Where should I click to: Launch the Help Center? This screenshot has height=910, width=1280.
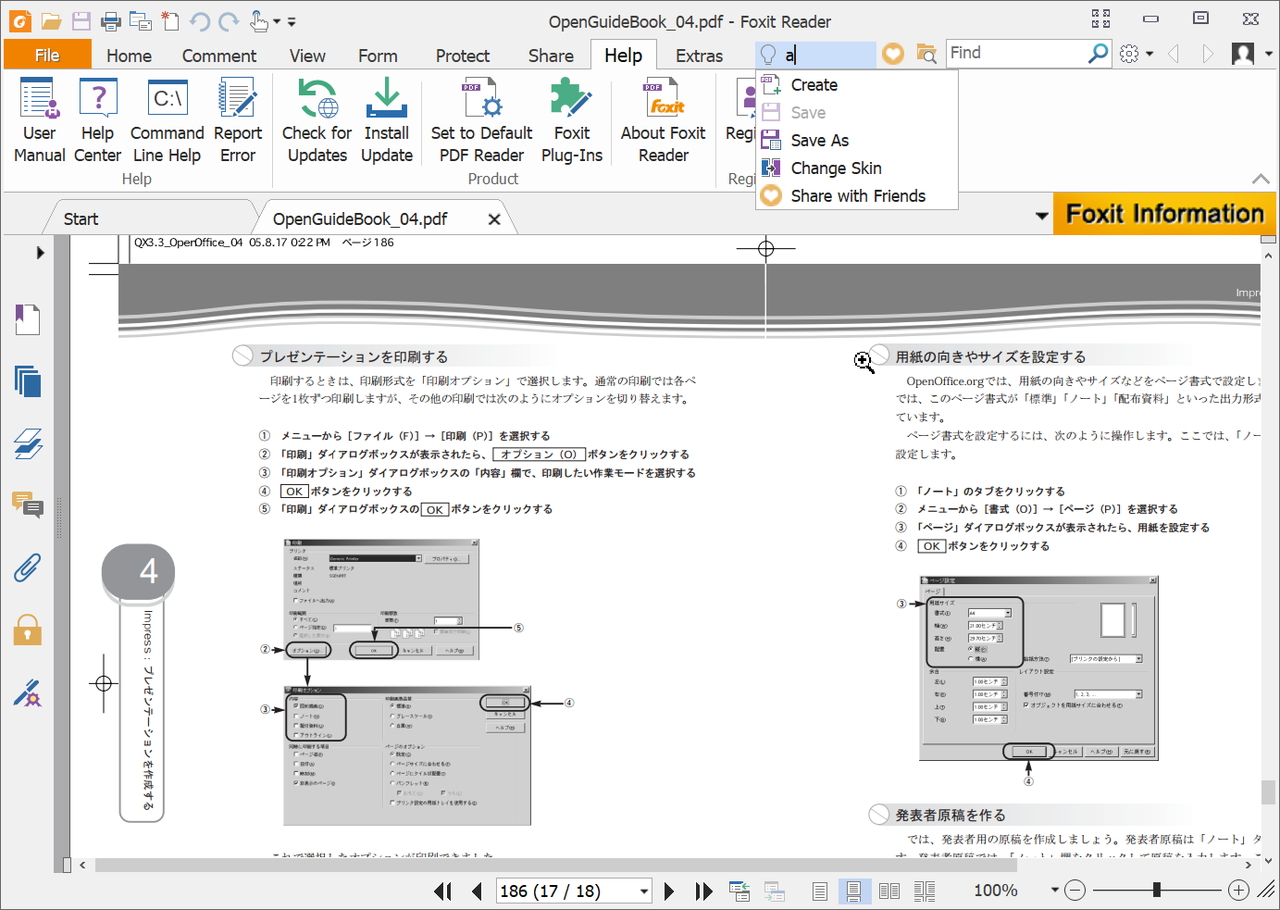(x=98, y=120)
